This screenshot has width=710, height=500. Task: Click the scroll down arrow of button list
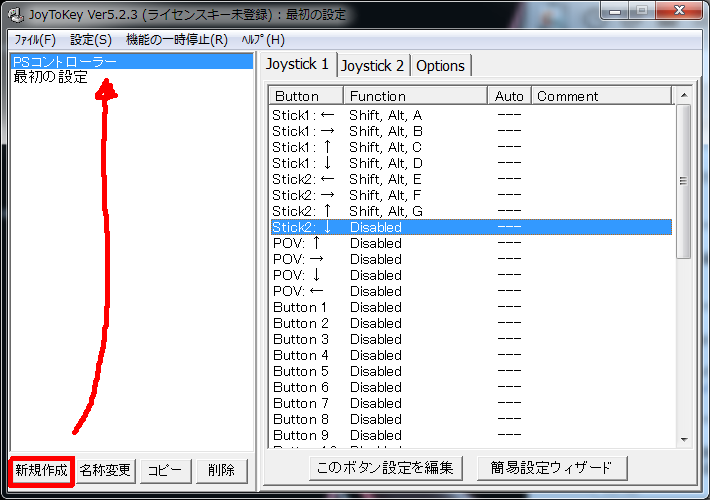[684, 439]
